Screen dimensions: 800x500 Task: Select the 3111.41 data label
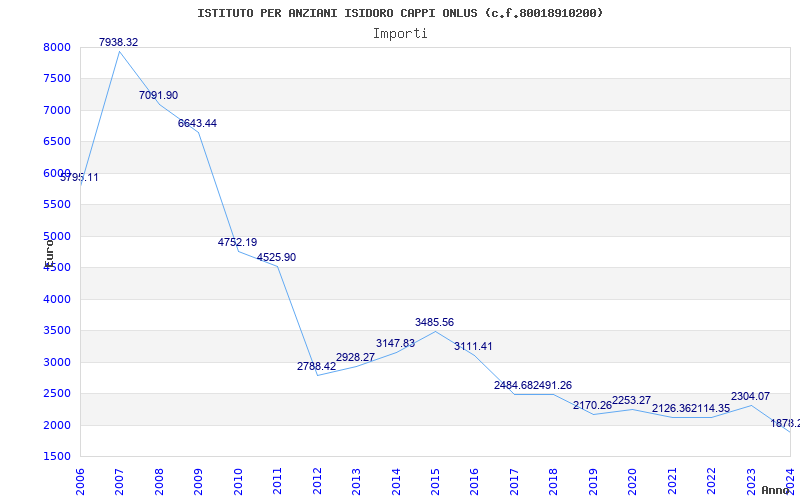click(473, 346)
